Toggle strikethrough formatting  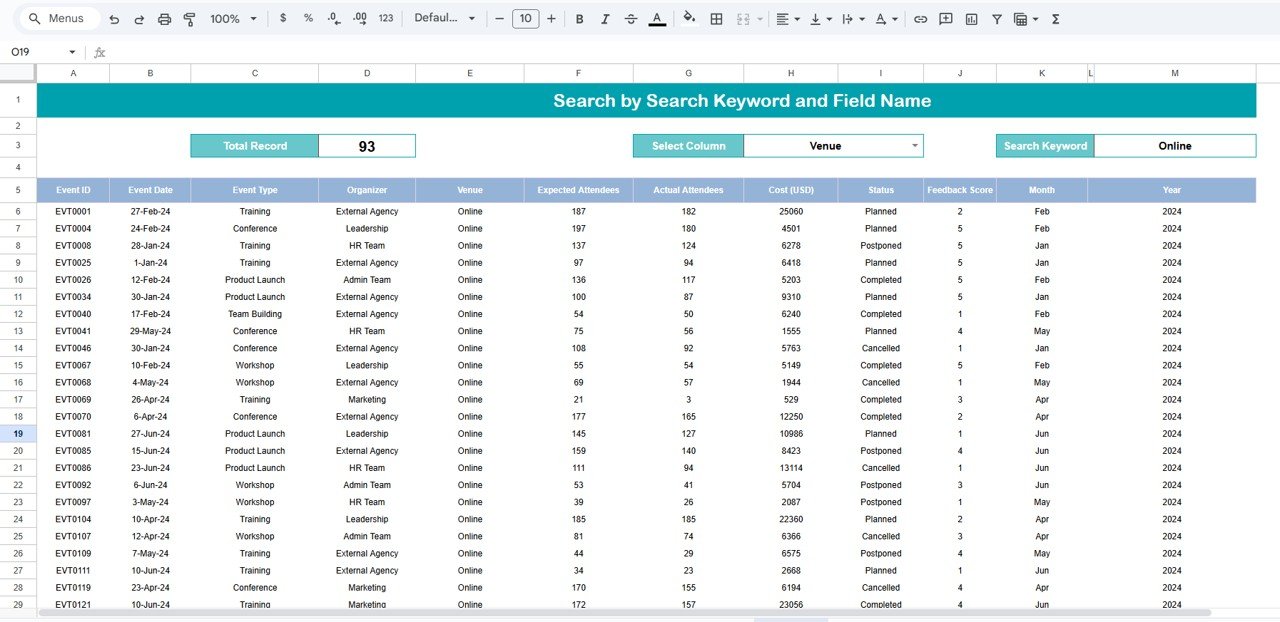click(x=630, y=19)
